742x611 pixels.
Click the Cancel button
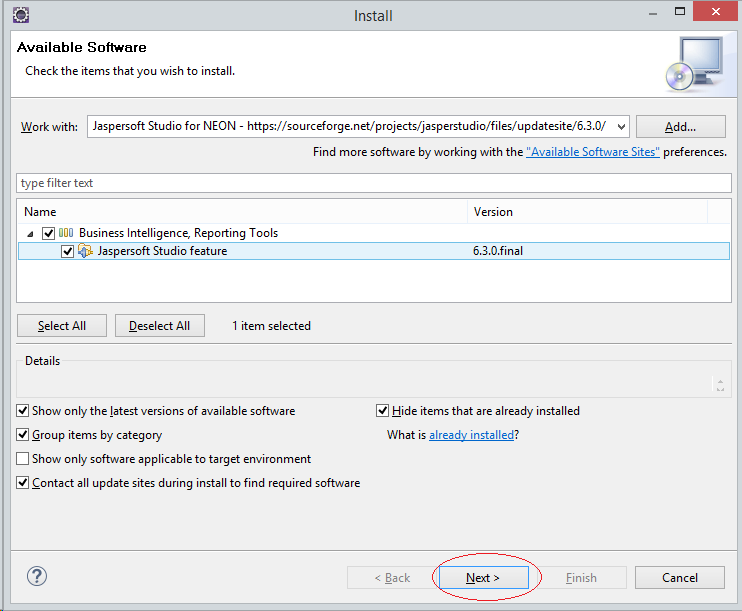point(680,577)
